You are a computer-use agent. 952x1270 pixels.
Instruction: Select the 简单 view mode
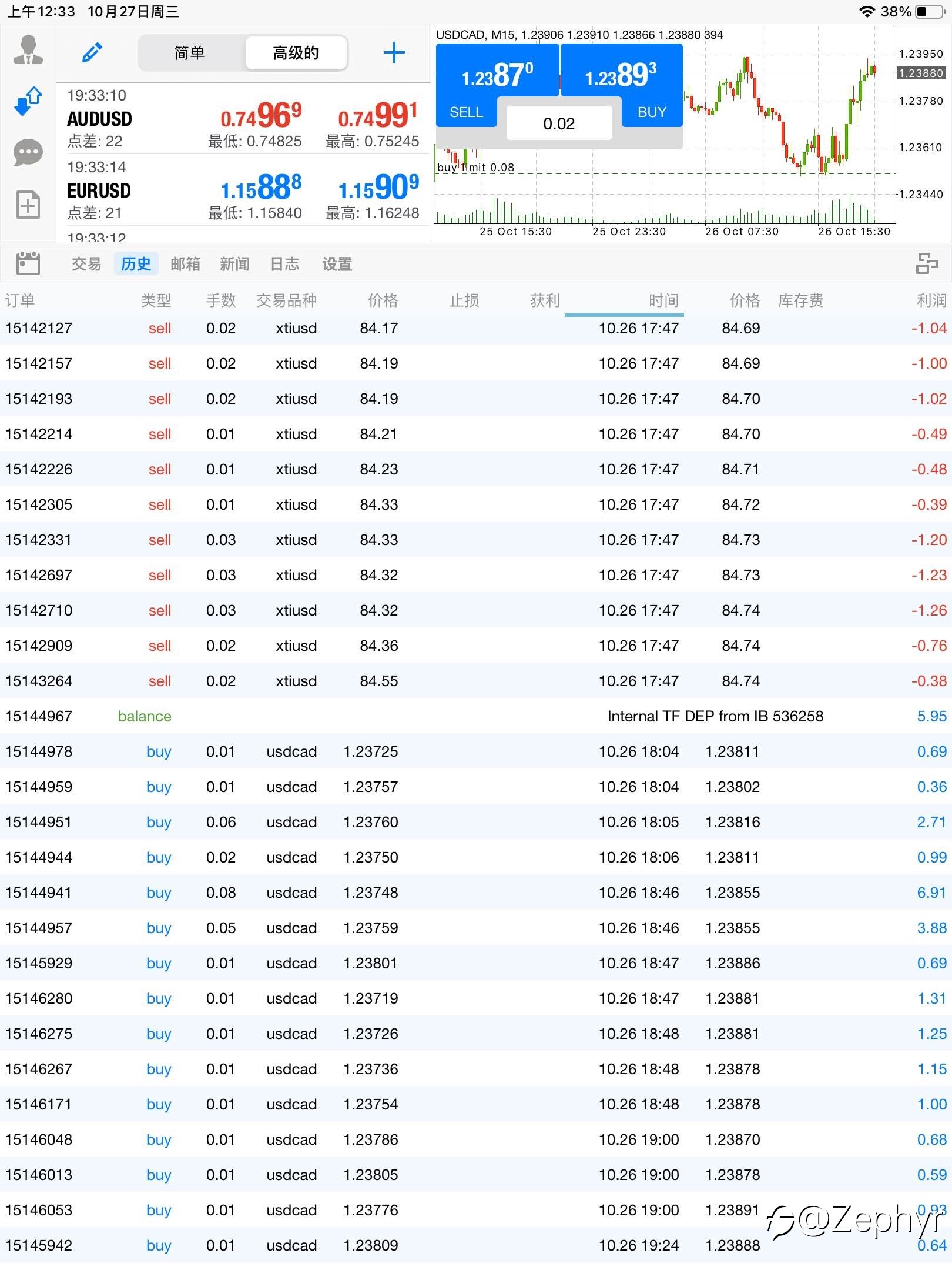click(190, 53)
